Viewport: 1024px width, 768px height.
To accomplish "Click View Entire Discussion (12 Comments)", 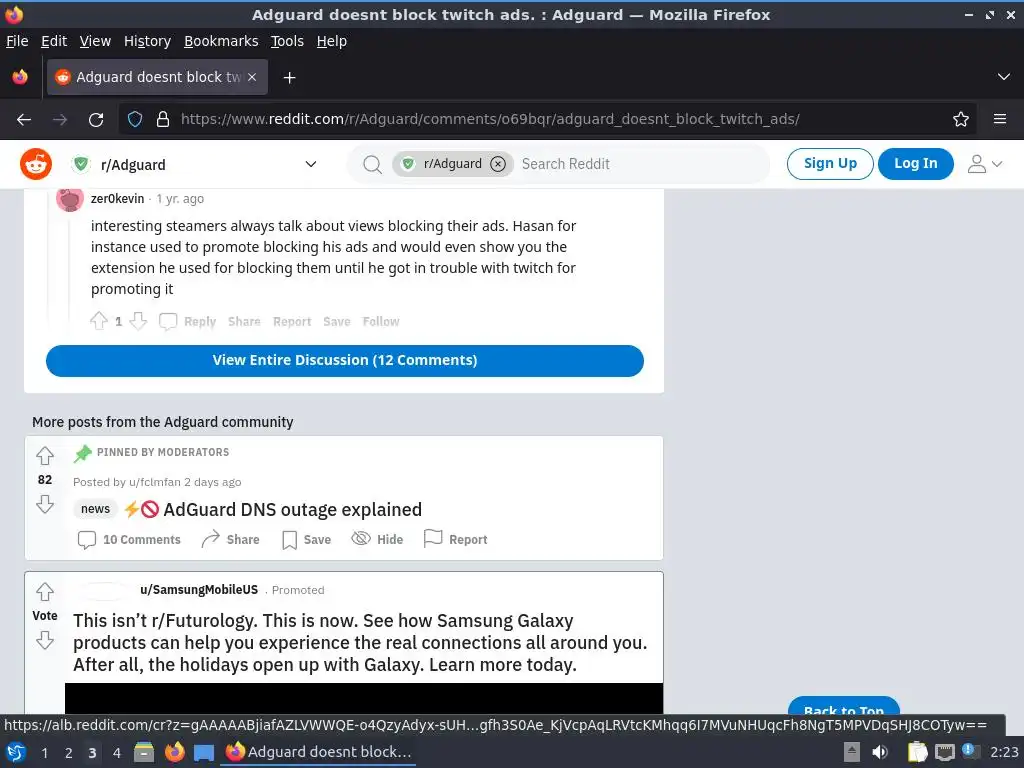I will click(345, 360).
